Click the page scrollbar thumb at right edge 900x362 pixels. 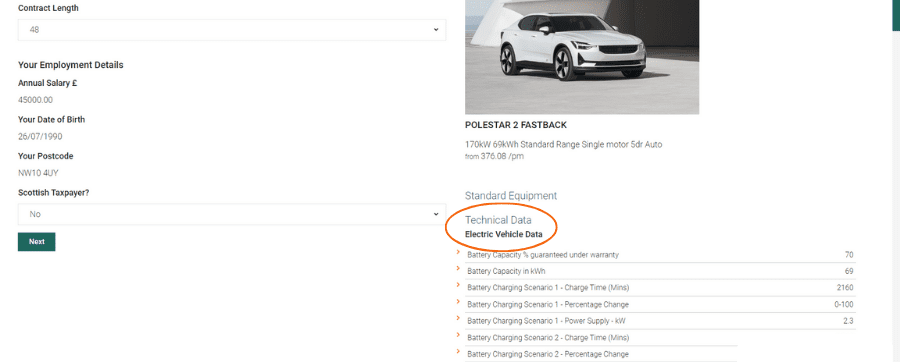point(896,15)
